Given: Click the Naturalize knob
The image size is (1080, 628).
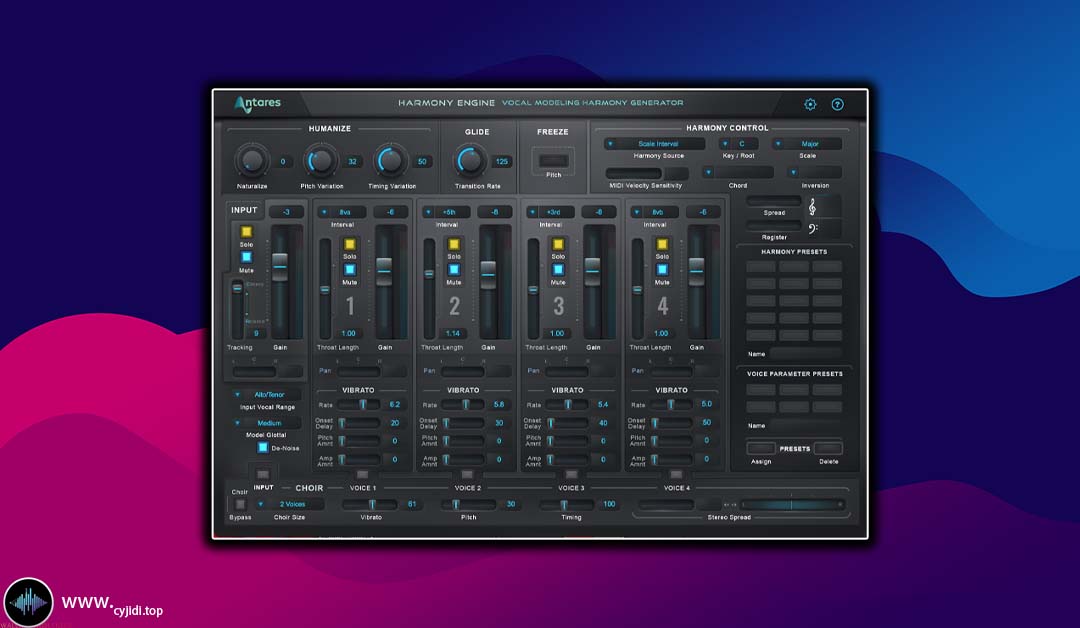Looking at the screenshot, I should pyautogui.click(x=251, y=161).
